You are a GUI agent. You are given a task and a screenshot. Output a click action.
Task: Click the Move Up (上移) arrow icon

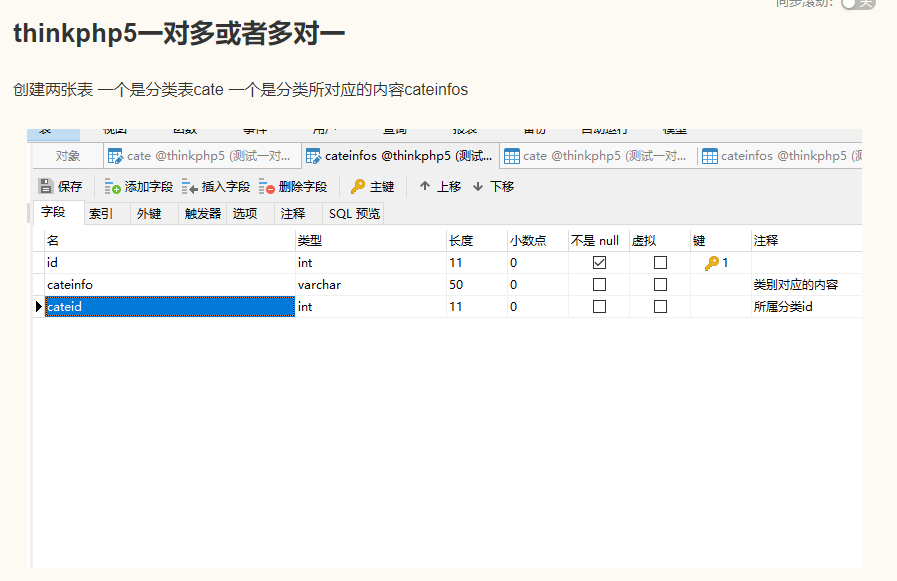coord(424,186)
